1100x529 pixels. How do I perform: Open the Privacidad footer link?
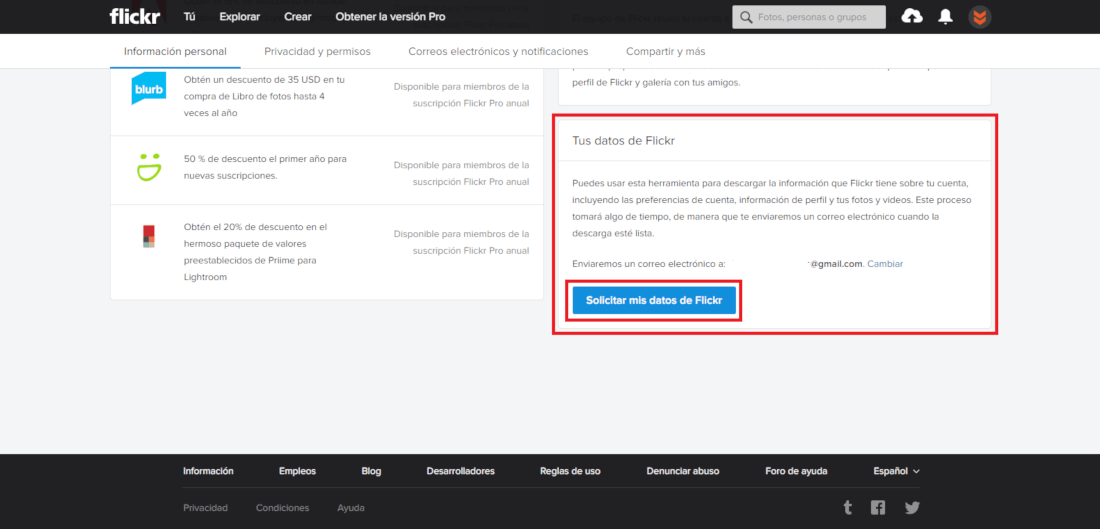pos(206,507)
